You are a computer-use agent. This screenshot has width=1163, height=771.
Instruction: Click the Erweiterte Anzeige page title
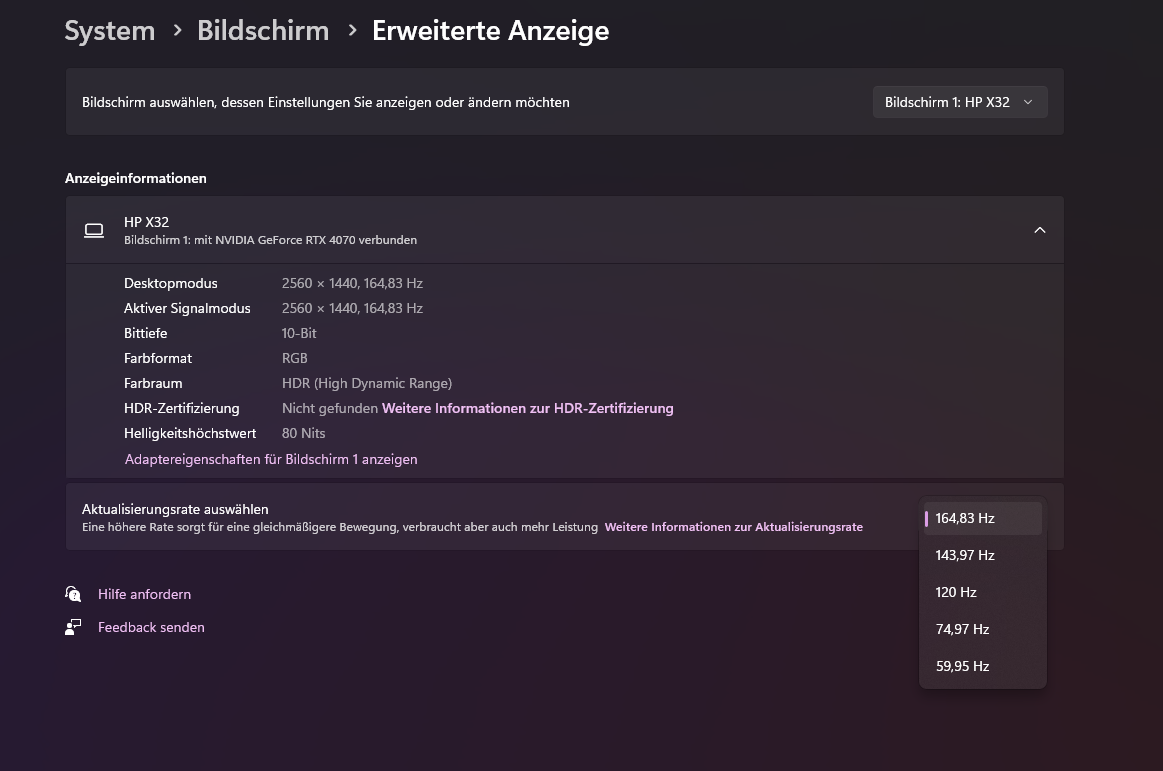[x=490, y=31]
